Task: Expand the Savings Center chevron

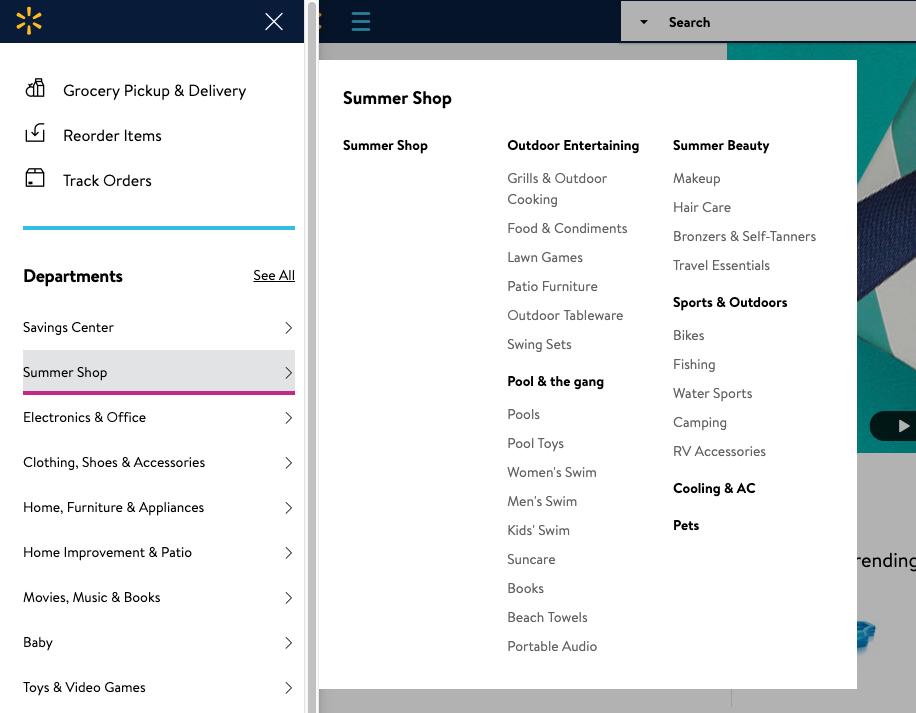Action: click(288, 328)
